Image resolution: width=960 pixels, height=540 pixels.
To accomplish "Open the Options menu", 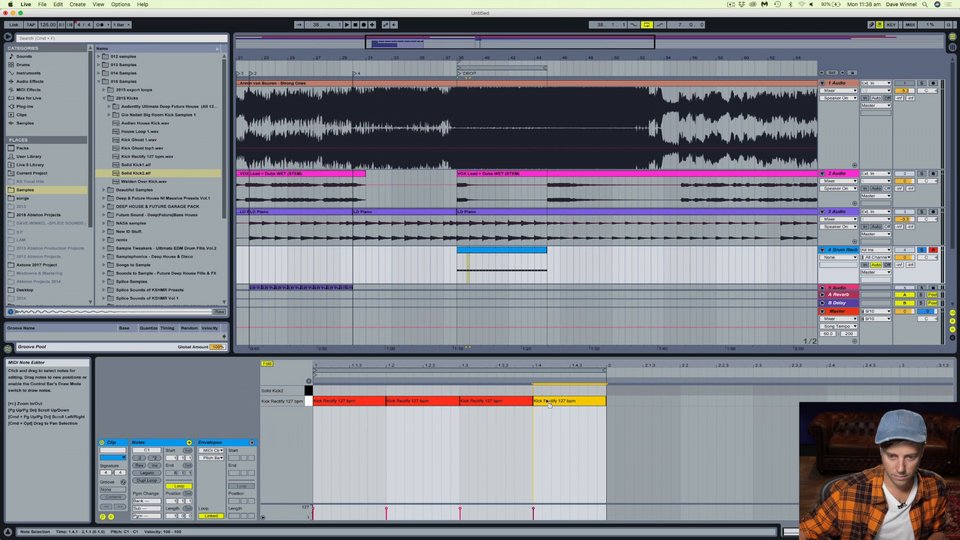I will point(121,4).
